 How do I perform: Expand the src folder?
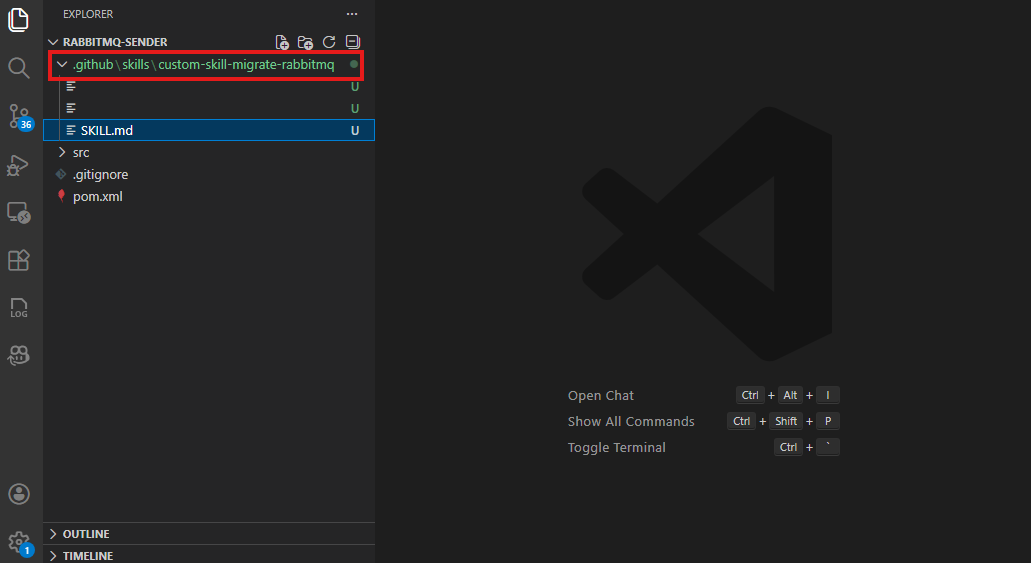81,153
